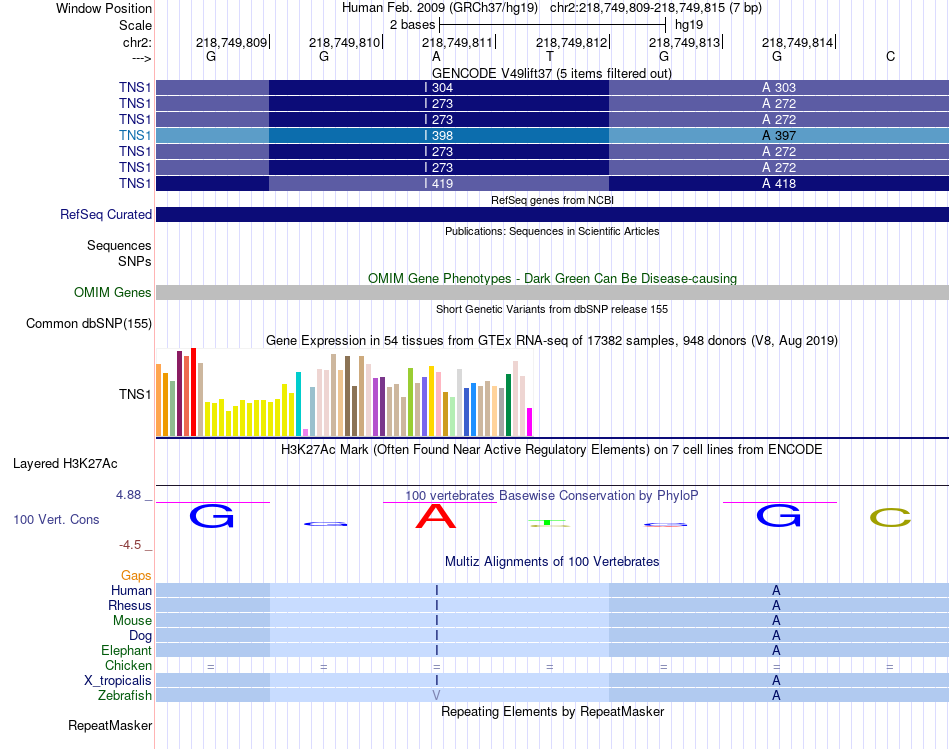Click the blue G conservation logo letter at left
Viewport: 950px width, 749px height.
point(211,516)
